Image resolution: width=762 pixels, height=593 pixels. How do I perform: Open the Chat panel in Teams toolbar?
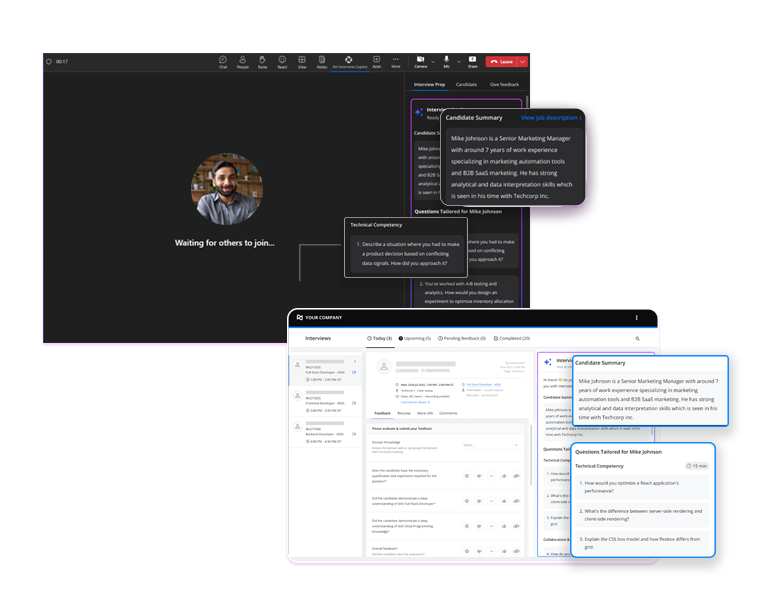(x=223, y=62)
